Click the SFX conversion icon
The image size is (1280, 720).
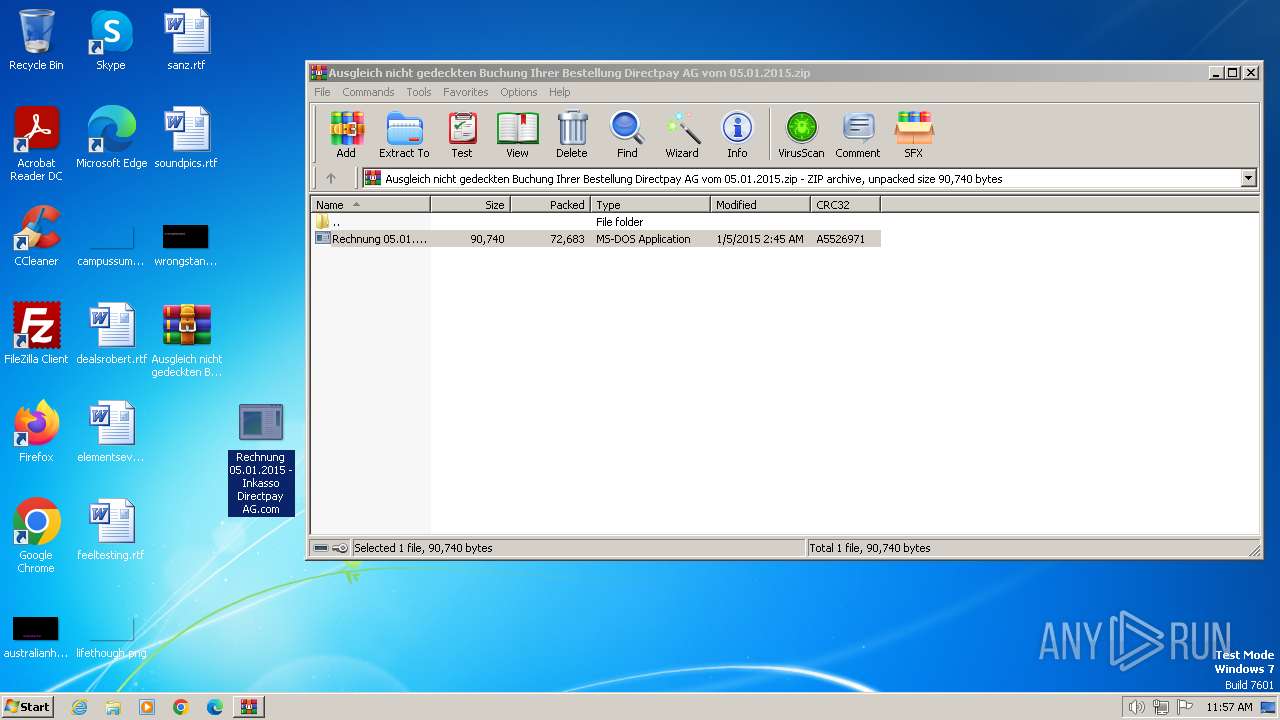pos(914,135)
